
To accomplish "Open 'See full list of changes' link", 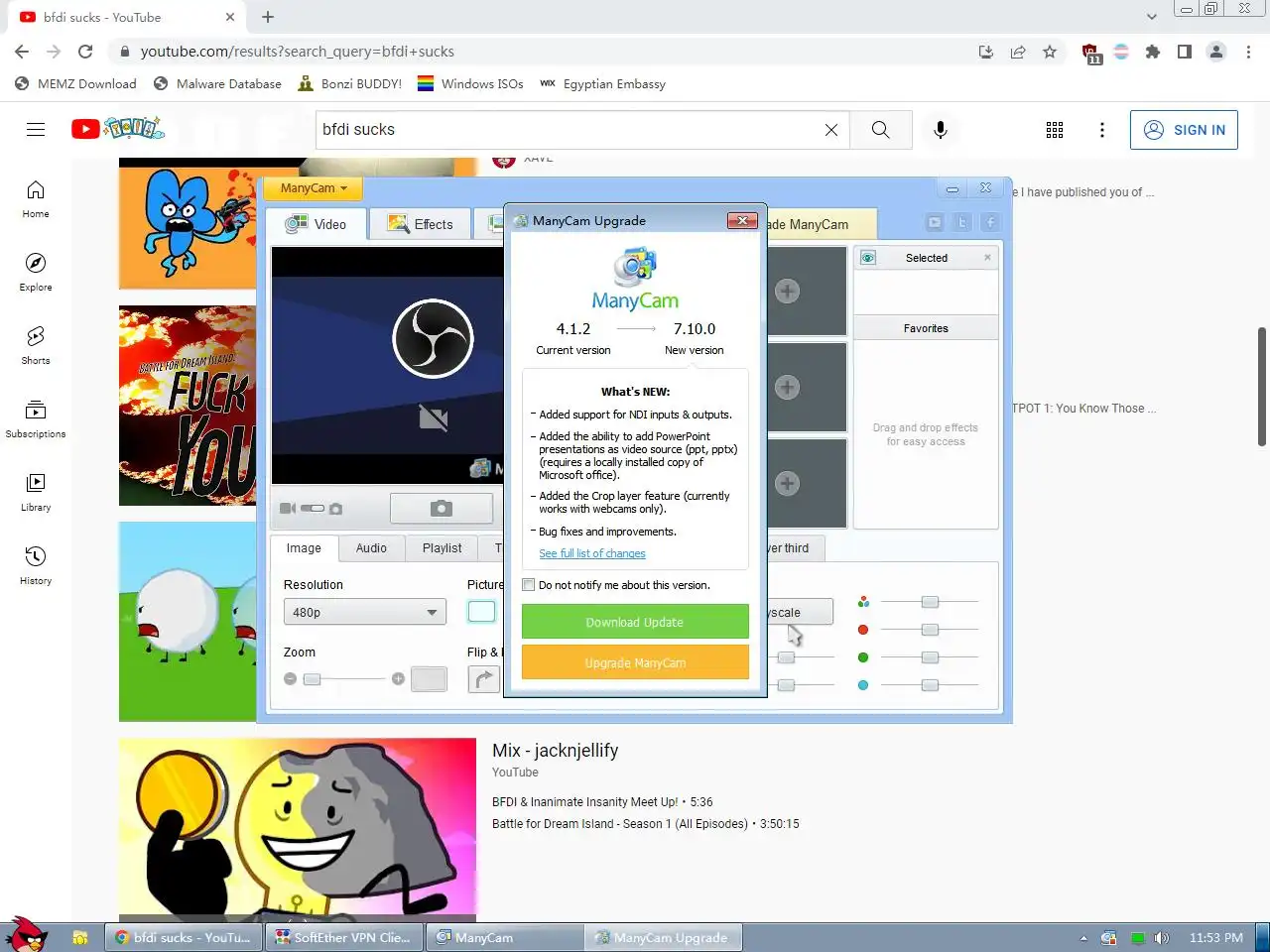I will pyautogui.click(x=592, y=553).
